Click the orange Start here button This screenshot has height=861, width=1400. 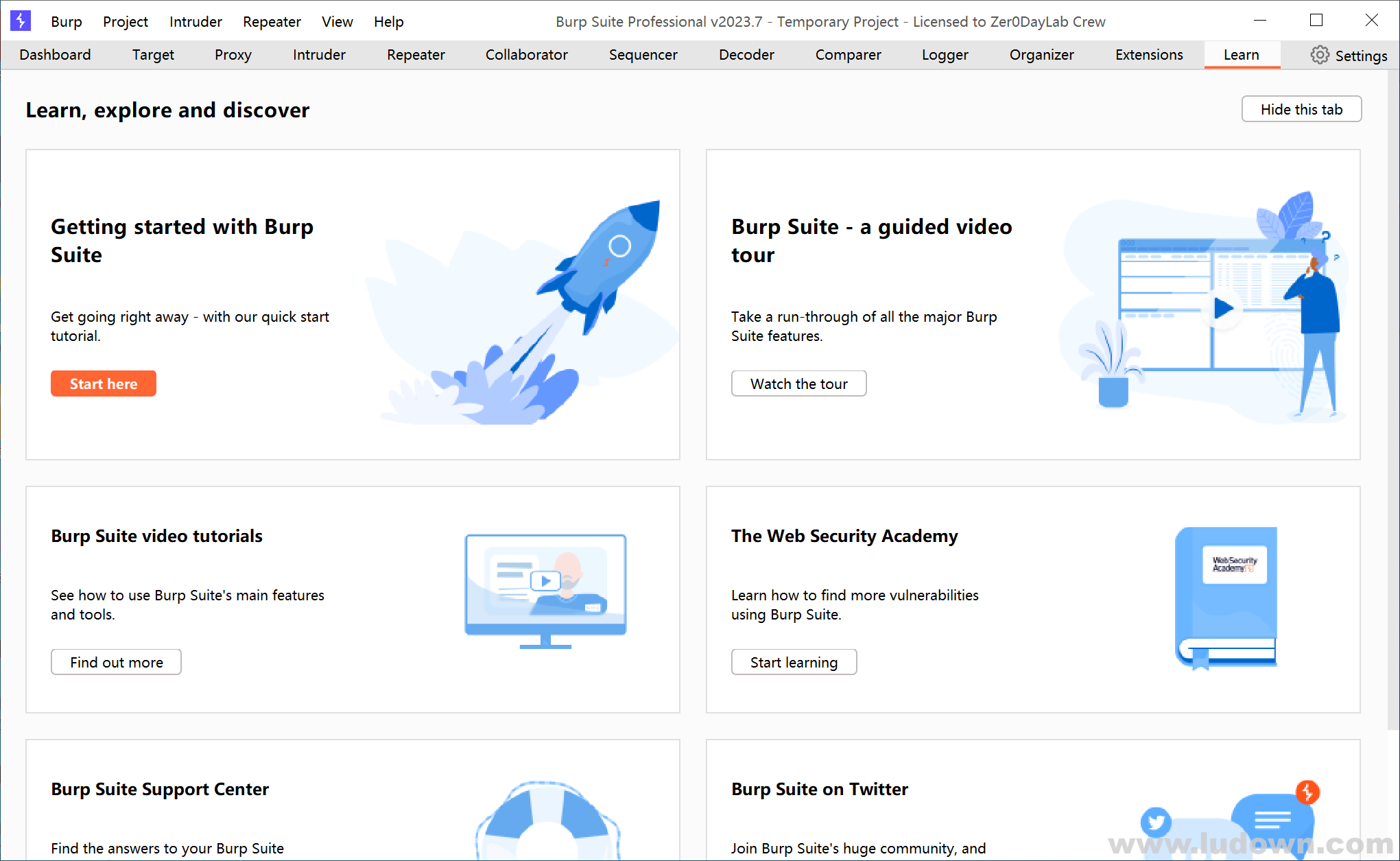click(x=104, y=384)
